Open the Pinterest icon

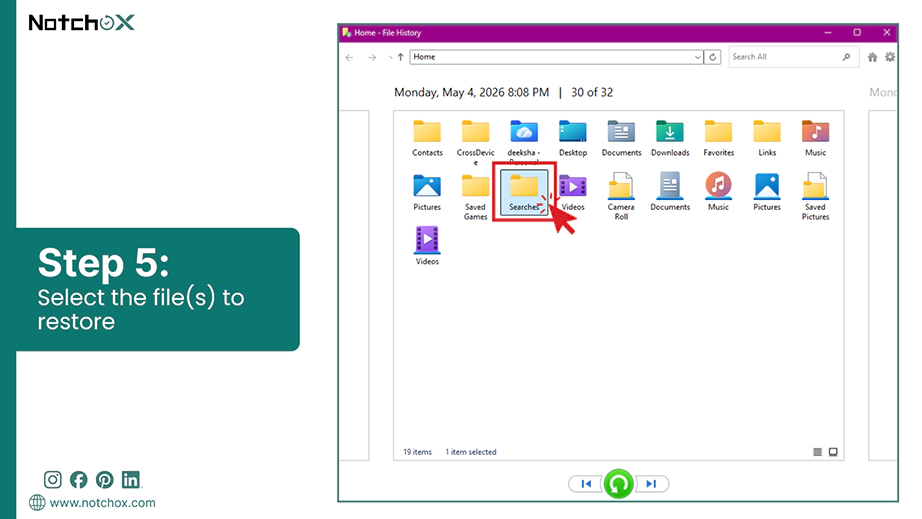105,480
